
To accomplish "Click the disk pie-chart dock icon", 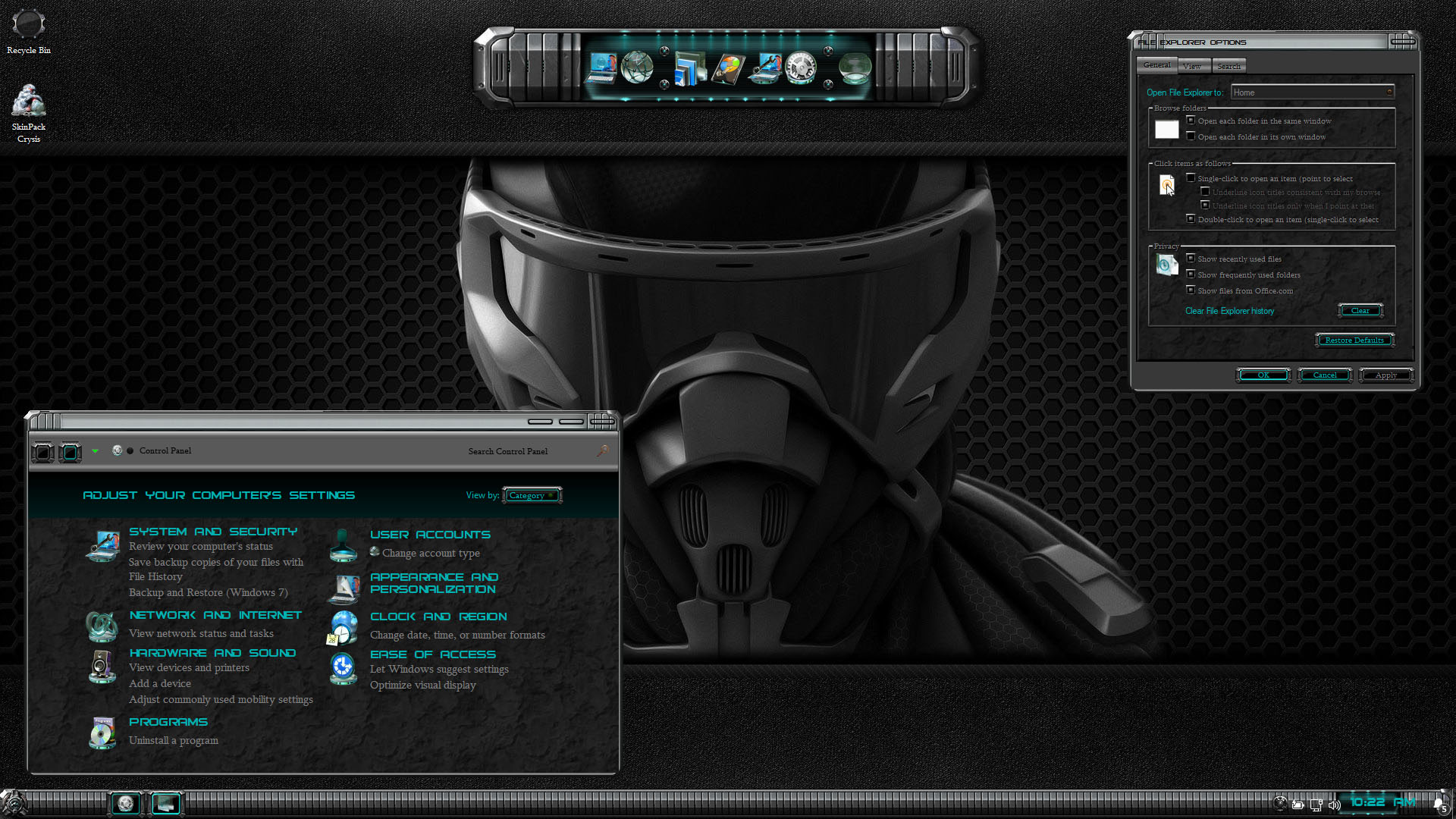I will coord(728,70).
